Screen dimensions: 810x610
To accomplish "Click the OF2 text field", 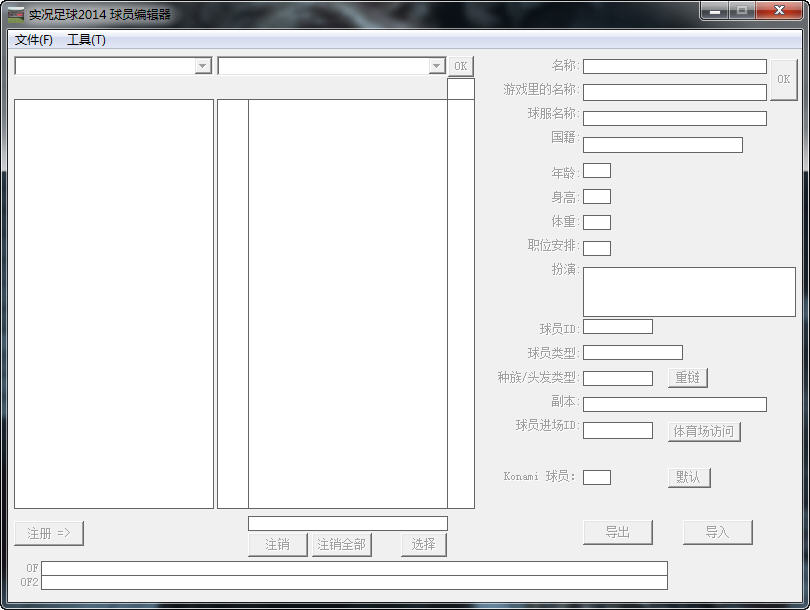I will tap(354, 583).
